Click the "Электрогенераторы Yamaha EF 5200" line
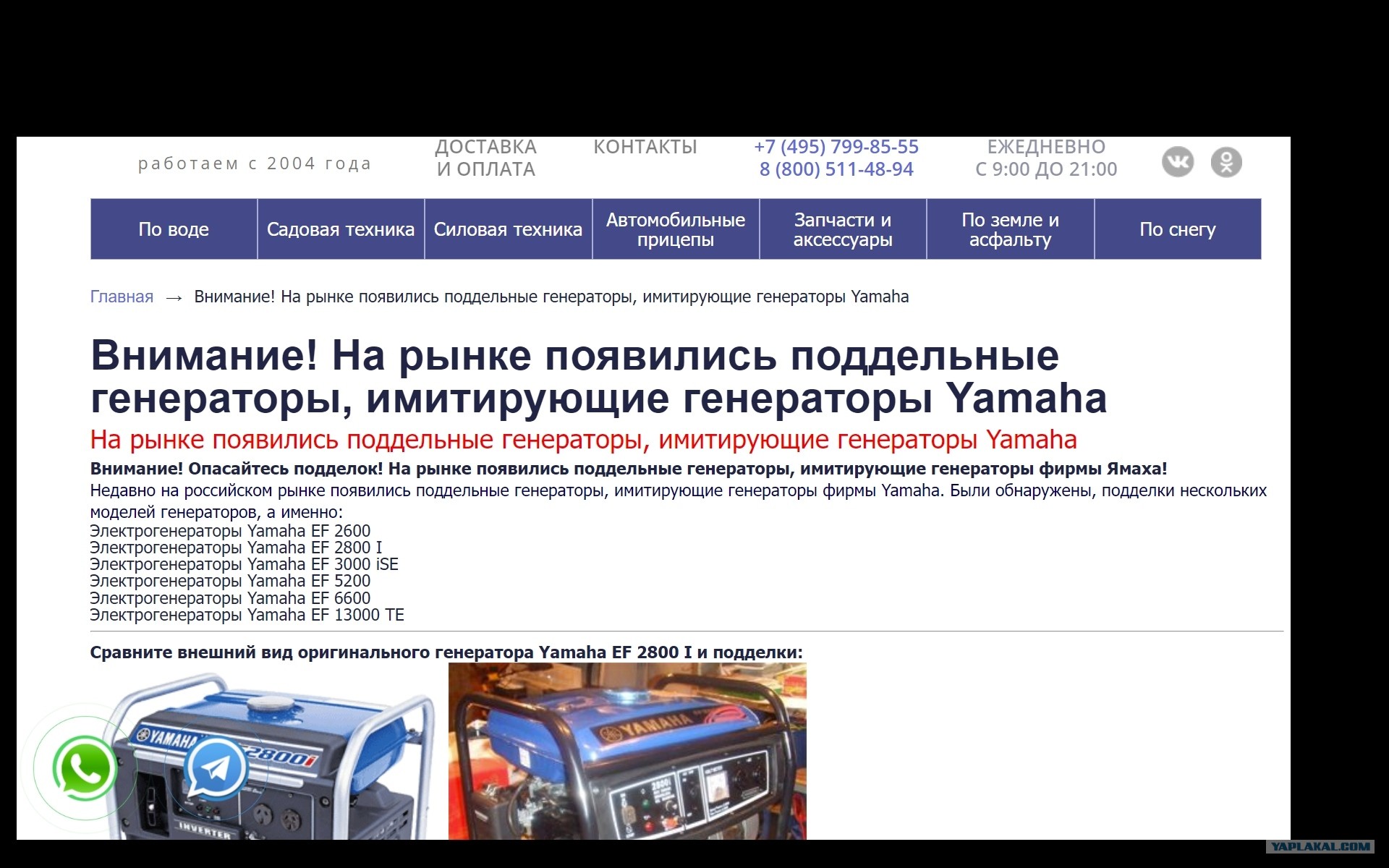1389x868 pixels. click(230, 581)
